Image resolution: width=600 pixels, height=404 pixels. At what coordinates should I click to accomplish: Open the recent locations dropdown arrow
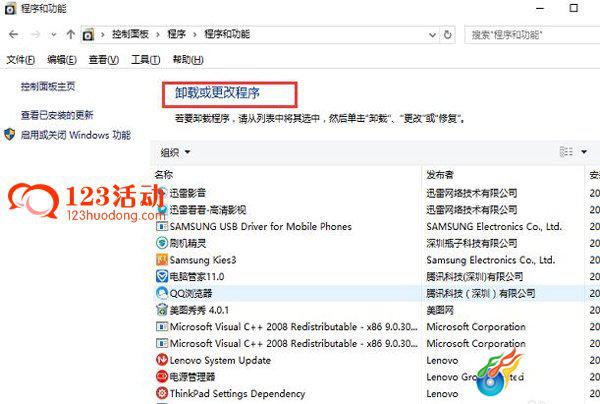[x=54, y=35]
